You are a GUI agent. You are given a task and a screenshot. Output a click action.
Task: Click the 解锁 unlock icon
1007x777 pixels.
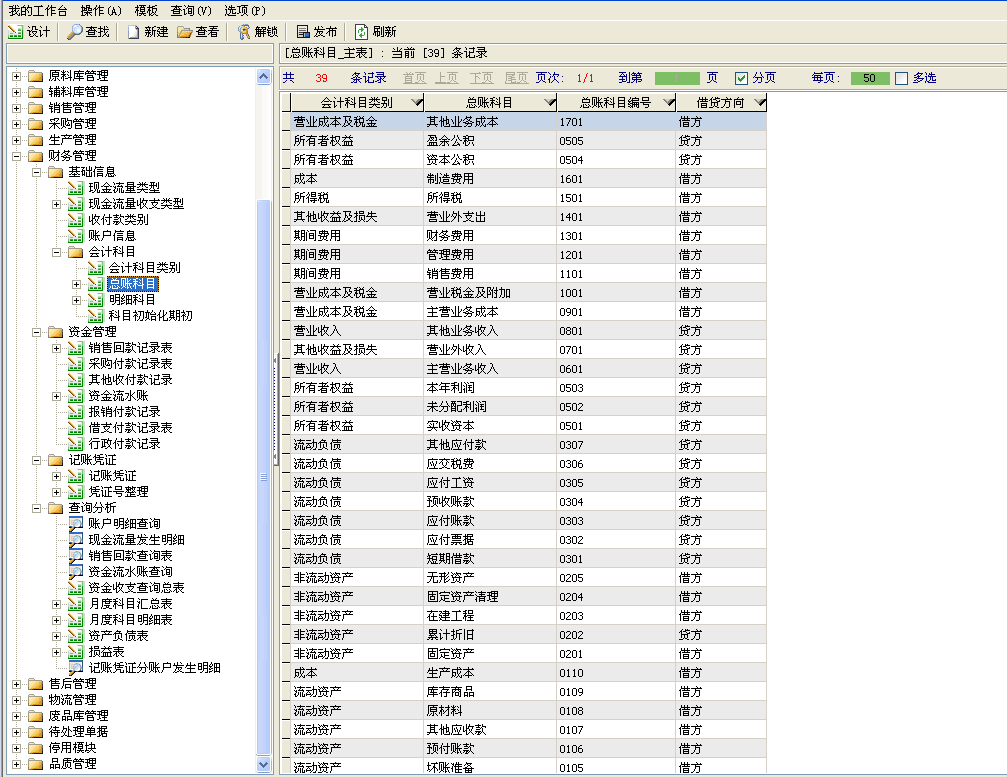click(x=244, y=31)
